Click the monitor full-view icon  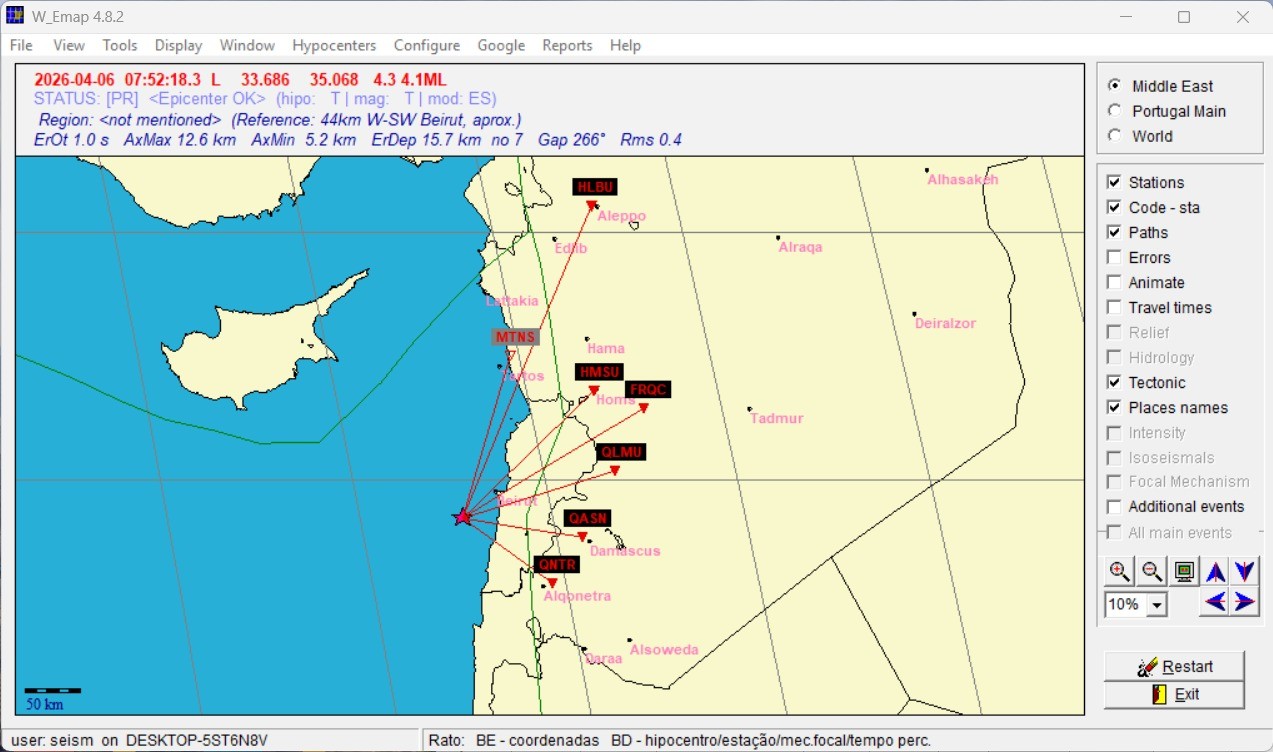1184,572
